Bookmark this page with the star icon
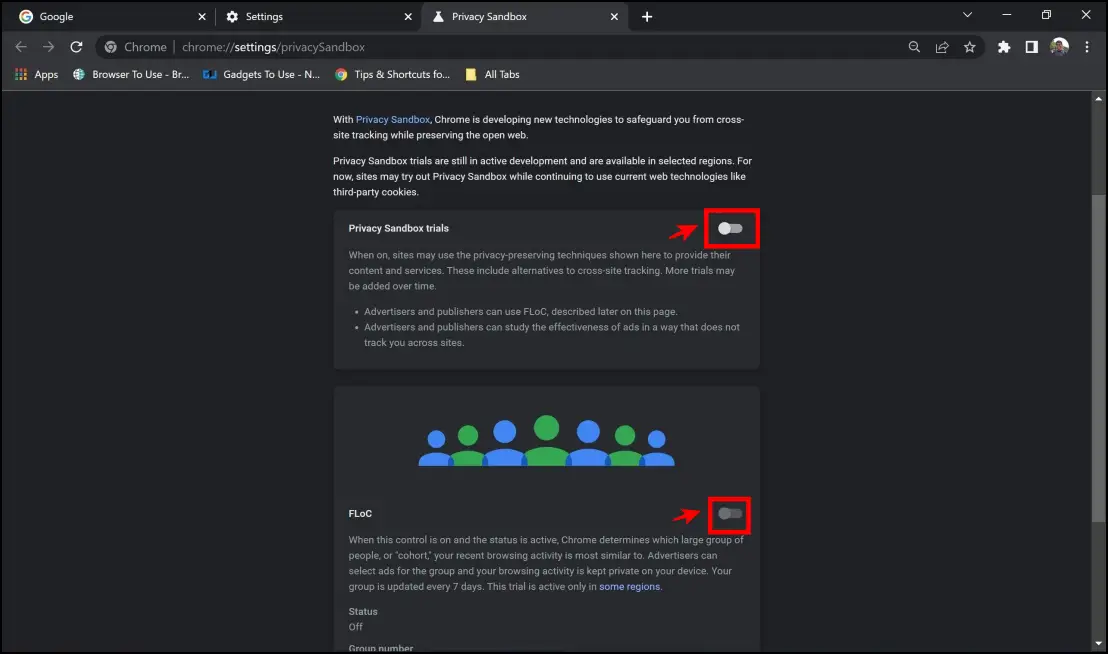This screenshot has height=654, width=1108. click(970, 47)
